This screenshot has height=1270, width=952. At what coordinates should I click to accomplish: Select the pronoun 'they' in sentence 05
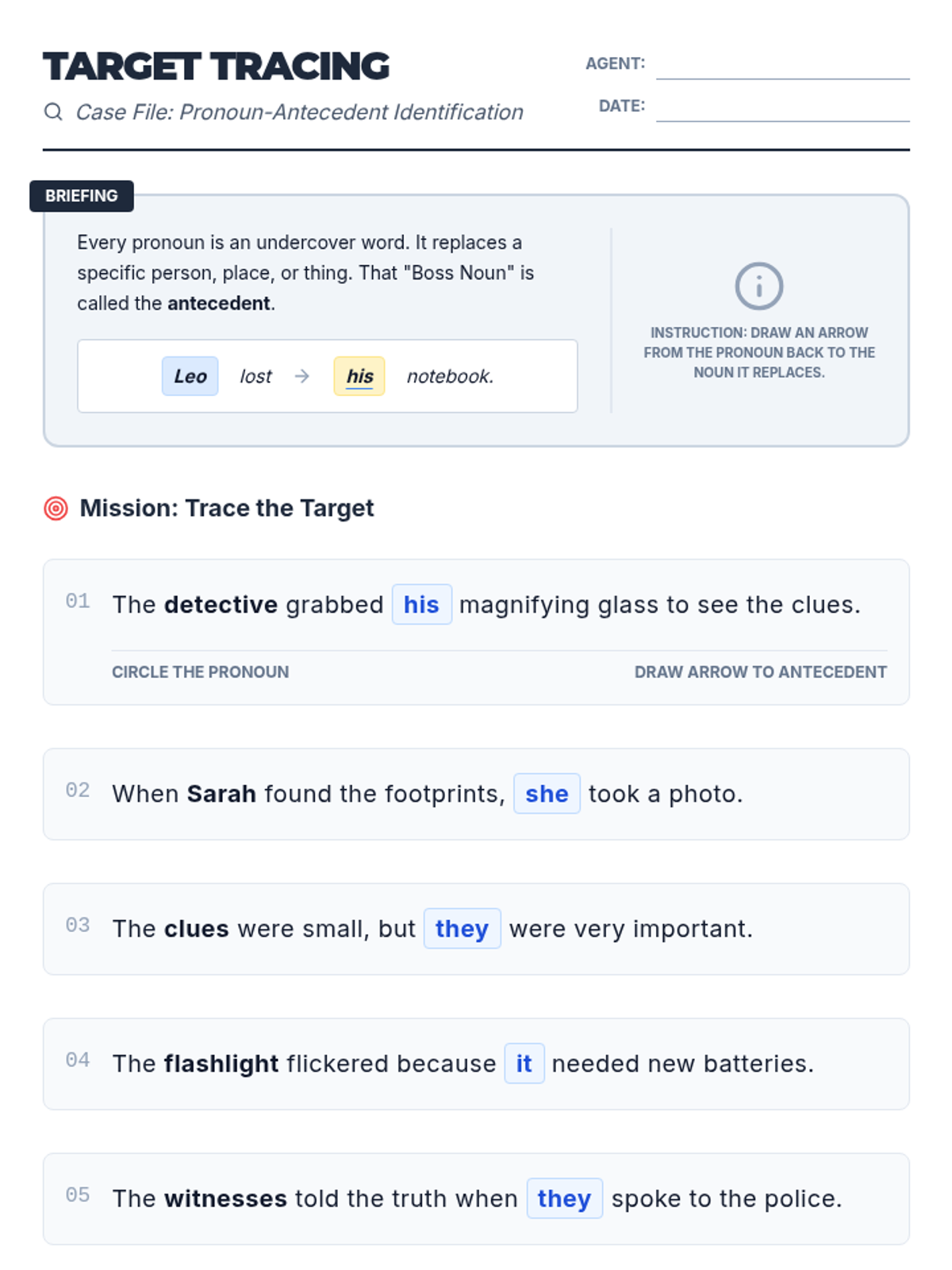pyautogui.click(x=565, y=1199)
